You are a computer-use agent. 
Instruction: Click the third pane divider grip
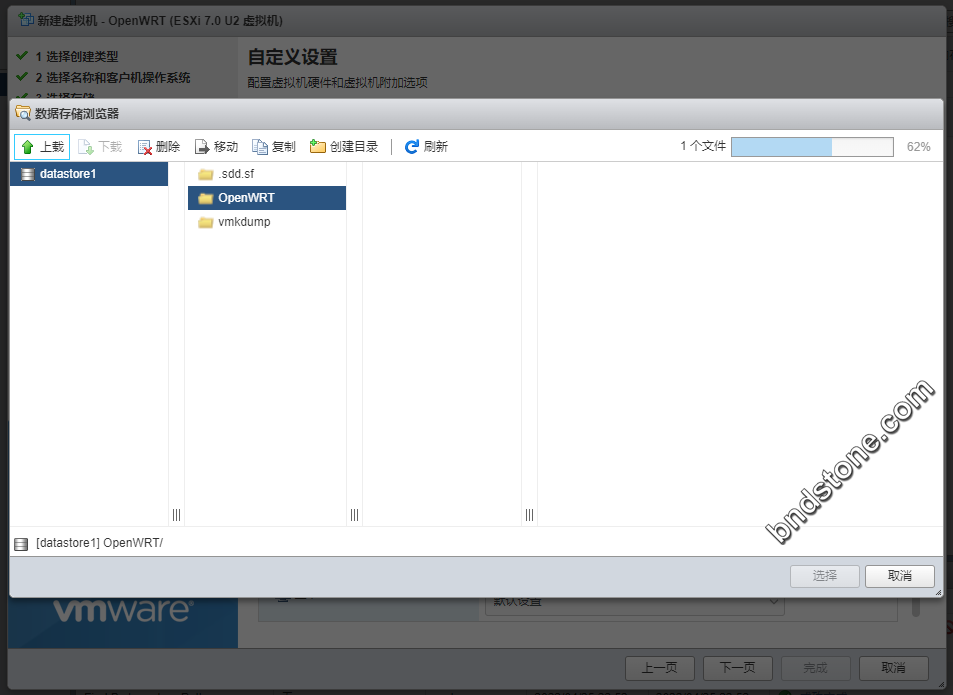pyautogui.click(x=529, y=515)
